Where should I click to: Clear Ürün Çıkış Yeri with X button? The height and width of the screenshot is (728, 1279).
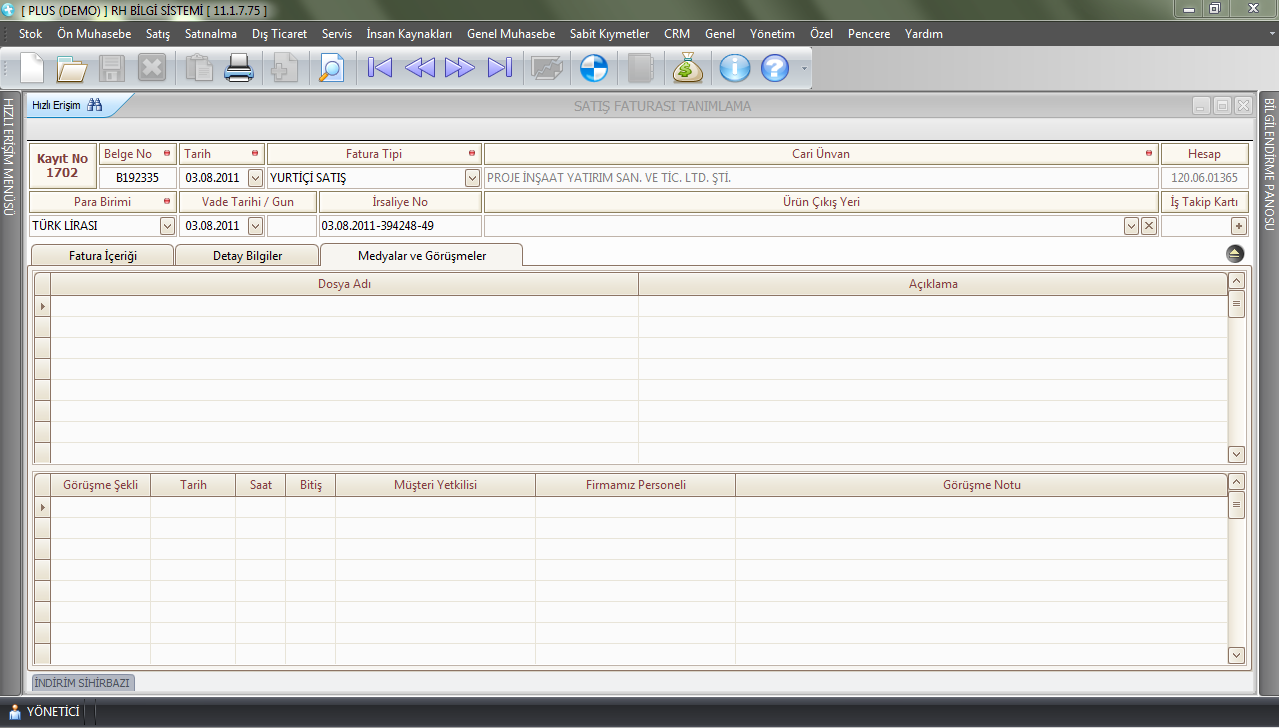point(1149,226)
